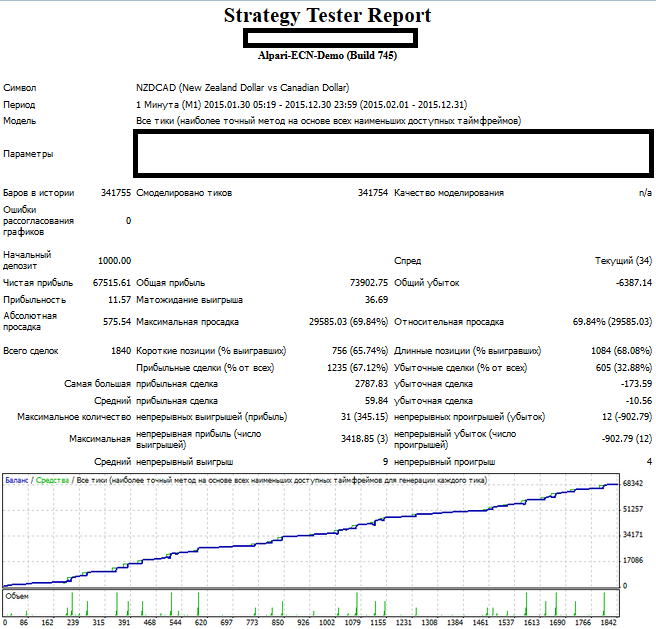Click the Общий убыток label

(x=427, y=283)
